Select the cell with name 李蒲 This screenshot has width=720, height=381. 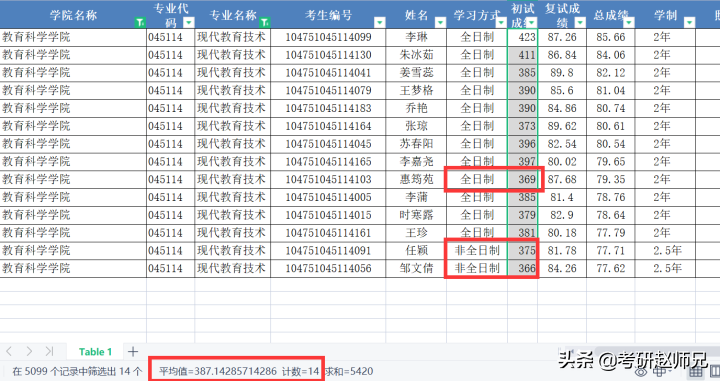pyautogui.click(x=416, y=197)
